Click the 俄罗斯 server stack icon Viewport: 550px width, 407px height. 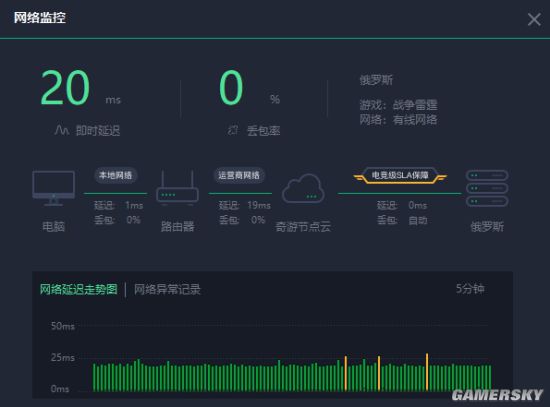coord(487,188)
